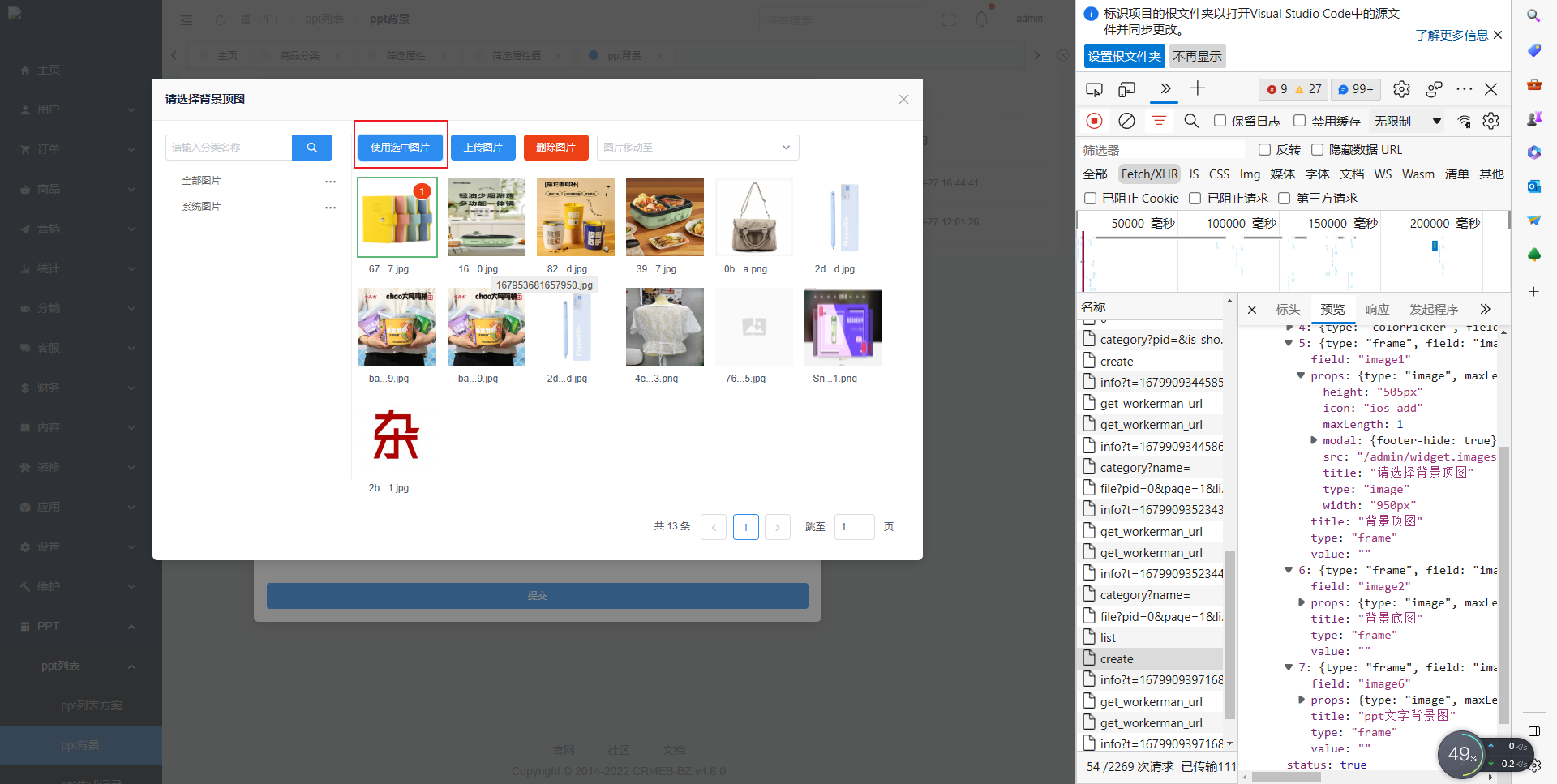Collapse item 7 in JSON preview
The image size is (1557, 784).
tap(1288, 667)
